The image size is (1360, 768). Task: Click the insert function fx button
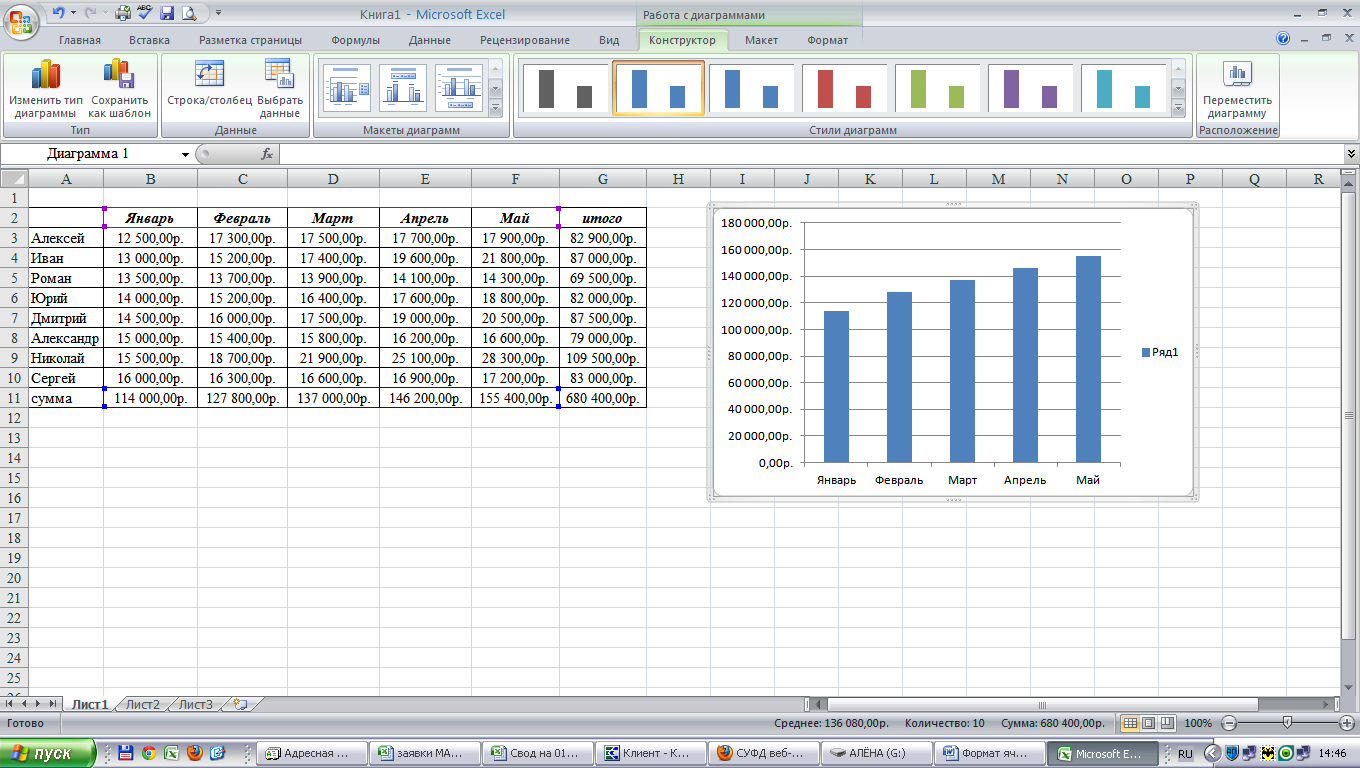pyautogui.click(x=267, y=154)
